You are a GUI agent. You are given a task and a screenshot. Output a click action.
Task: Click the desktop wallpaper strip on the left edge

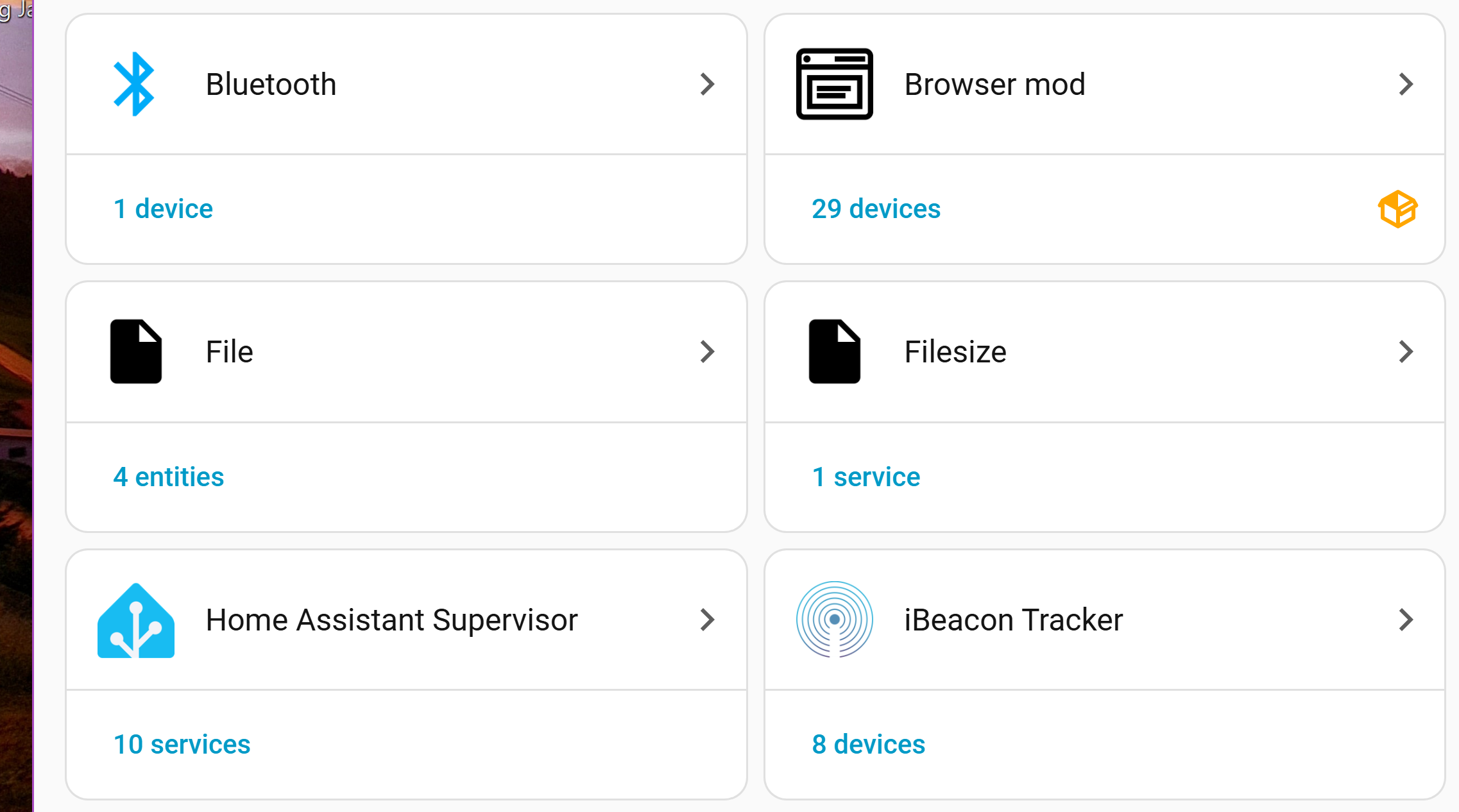pyautogui.click(x=16, y=406)
